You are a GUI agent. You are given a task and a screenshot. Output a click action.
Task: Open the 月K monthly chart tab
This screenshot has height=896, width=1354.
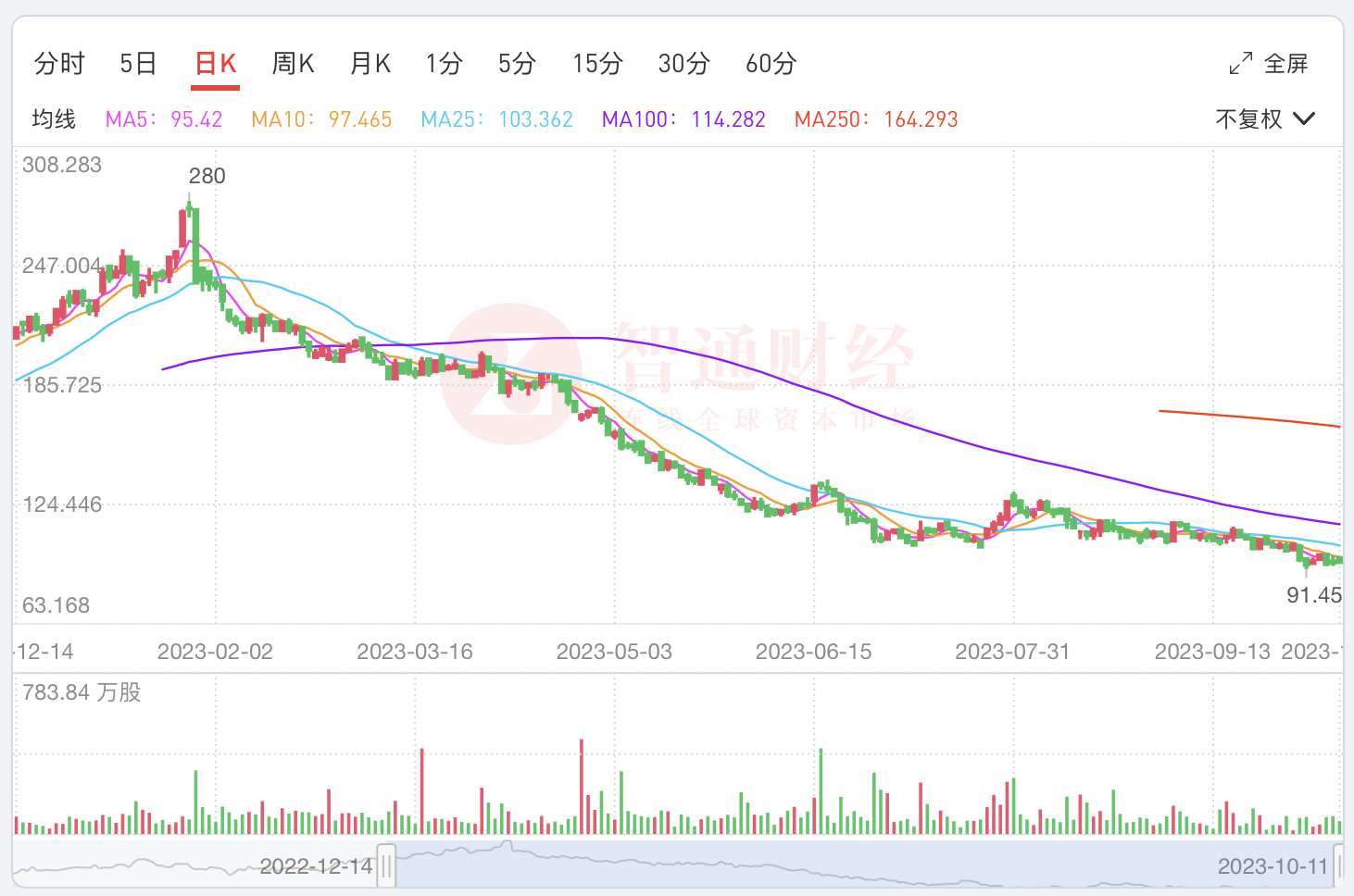(370, 64)
